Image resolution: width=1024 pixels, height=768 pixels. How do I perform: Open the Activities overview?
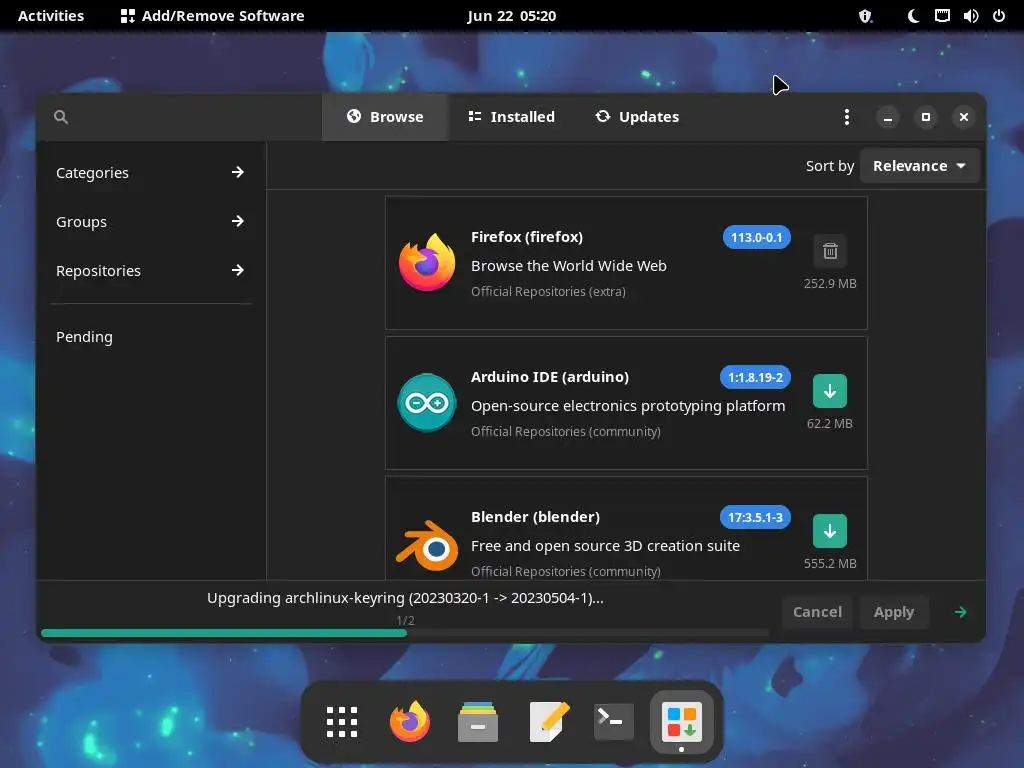point(51,16)
